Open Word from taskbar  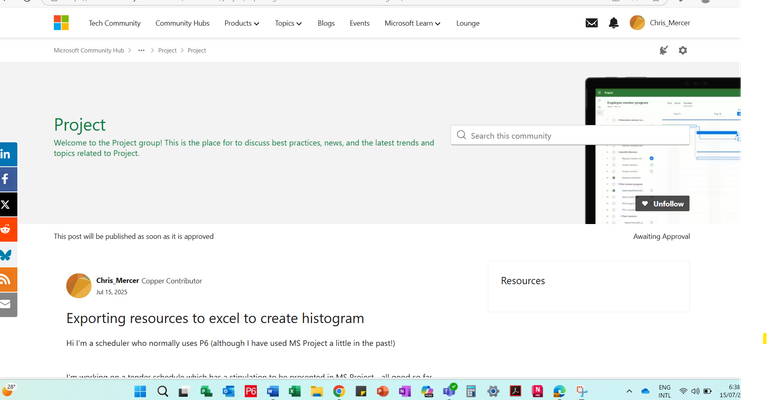(x=272, y=391)
